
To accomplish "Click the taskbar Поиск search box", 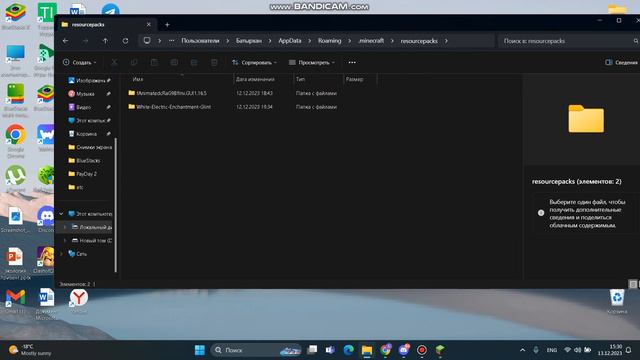I will tap(256, 350).
